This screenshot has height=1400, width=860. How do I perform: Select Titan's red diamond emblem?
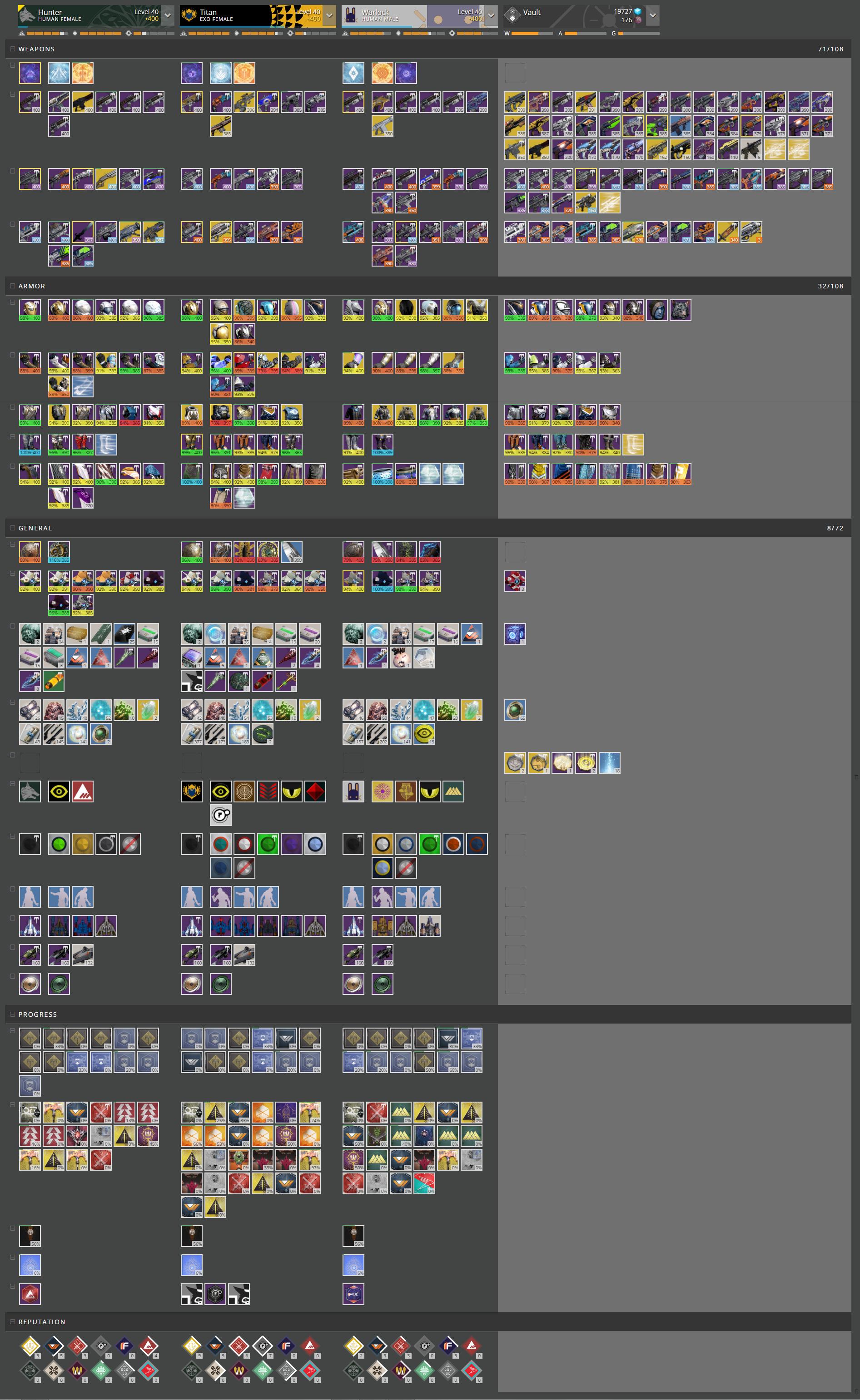[x=315, y=791]
